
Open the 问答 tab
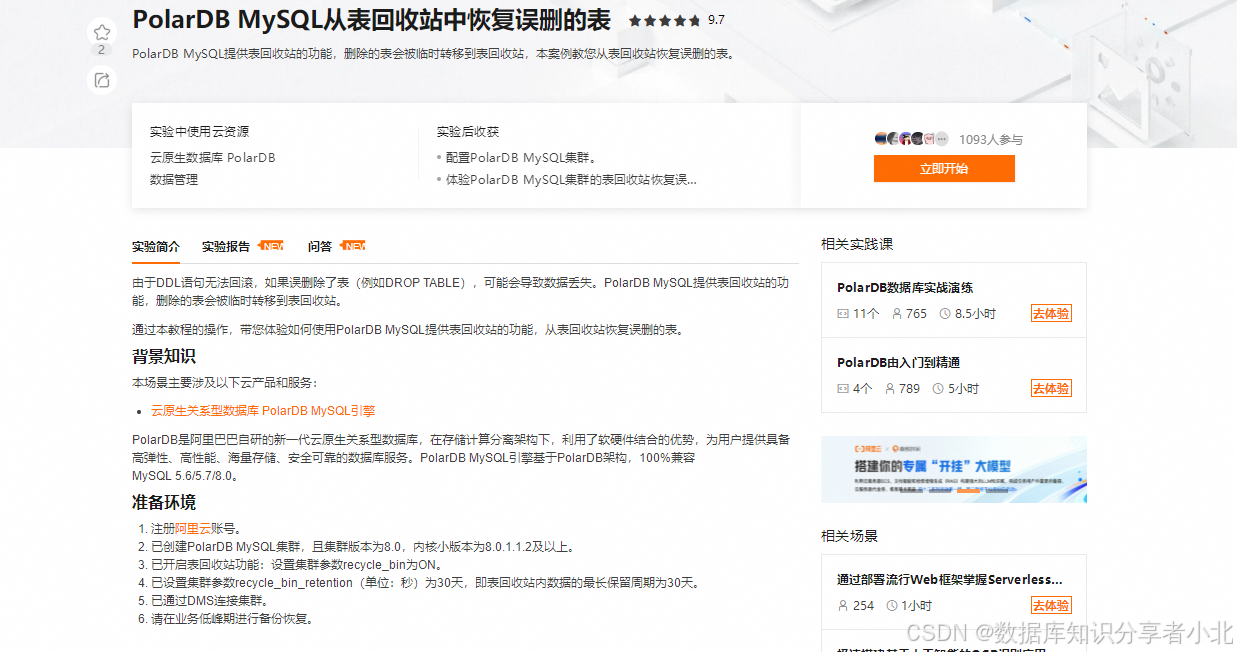pyautogui.click(x=320, y=245)
